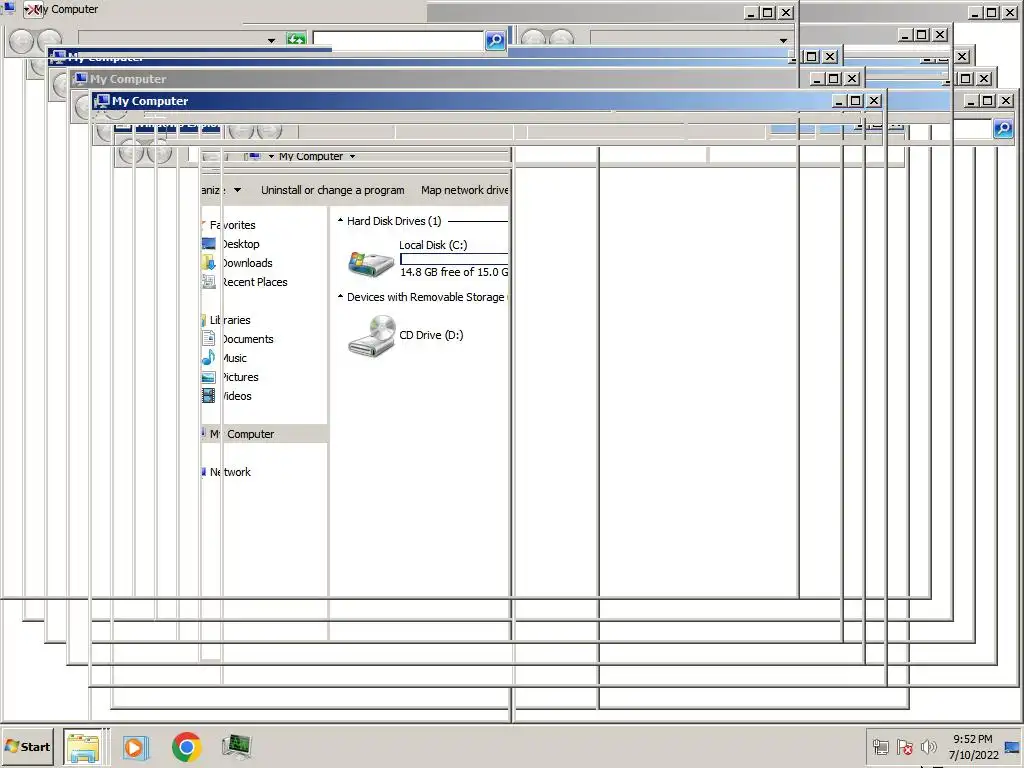1024x768 pixels.
Task: Collapse Devices with Removable Storage group
Action: point(340,296)
